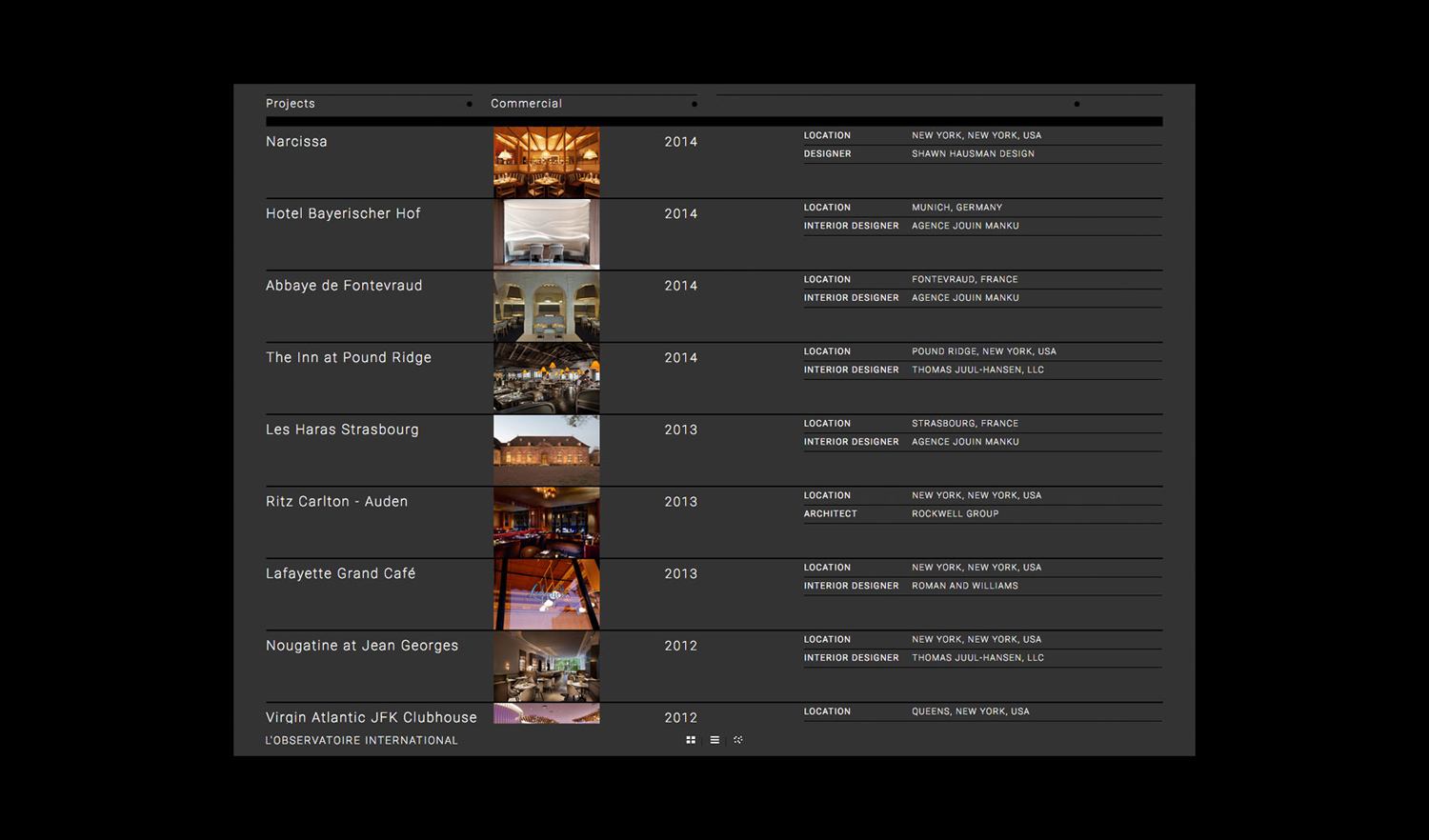Switch to list view icon
This screenshot has width=1429, height=840.
[714, 740]
